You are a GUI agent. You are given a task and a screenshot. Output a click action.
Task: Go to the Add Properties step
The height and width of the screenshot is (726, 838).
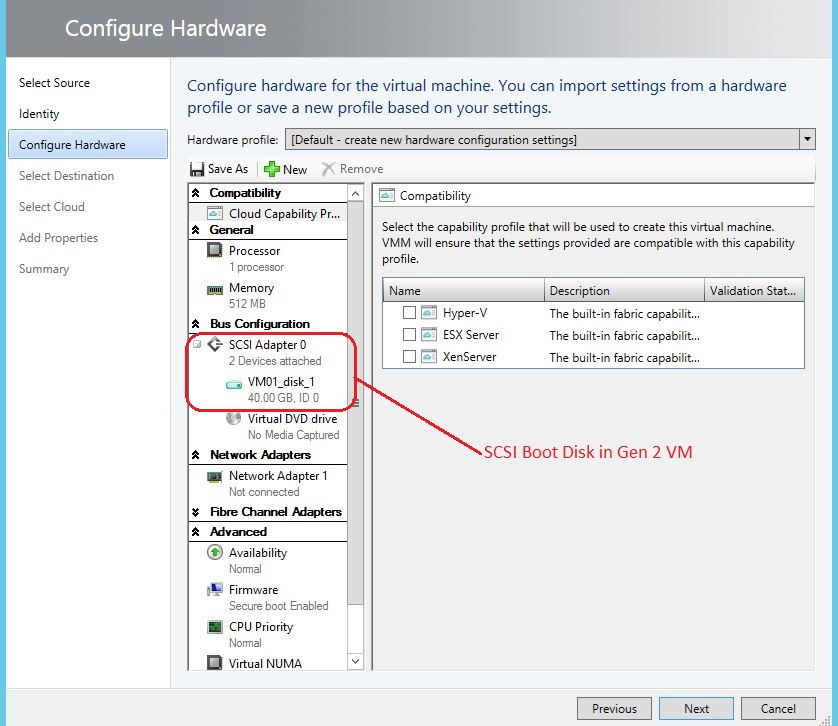pos(58,238)
